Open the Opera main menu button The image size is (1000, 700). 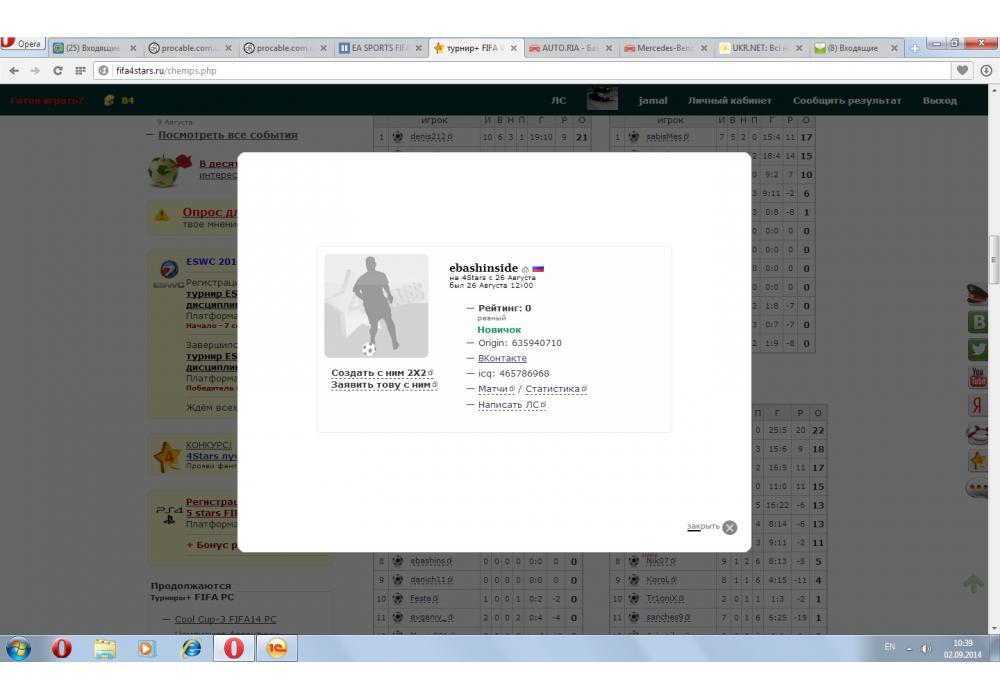coord(22,44)
